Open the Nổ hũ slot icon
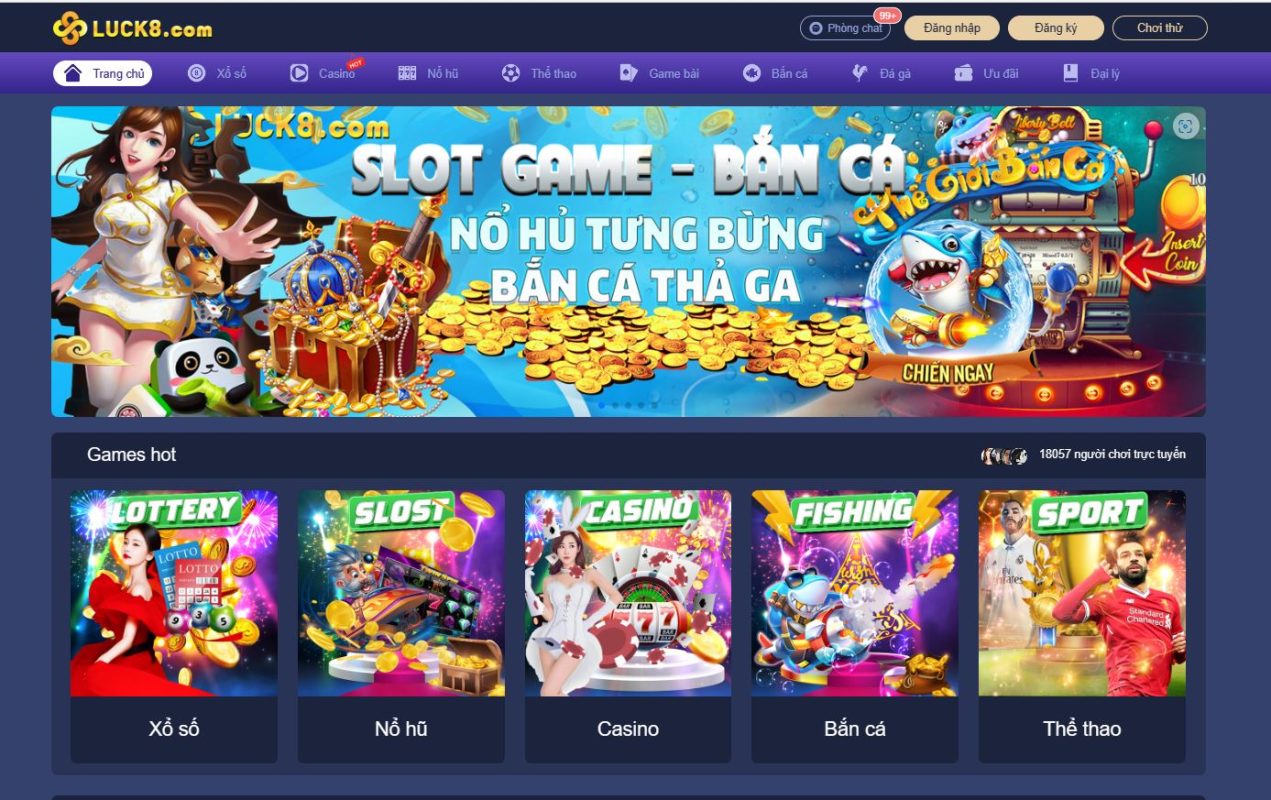 coord(407,73)
